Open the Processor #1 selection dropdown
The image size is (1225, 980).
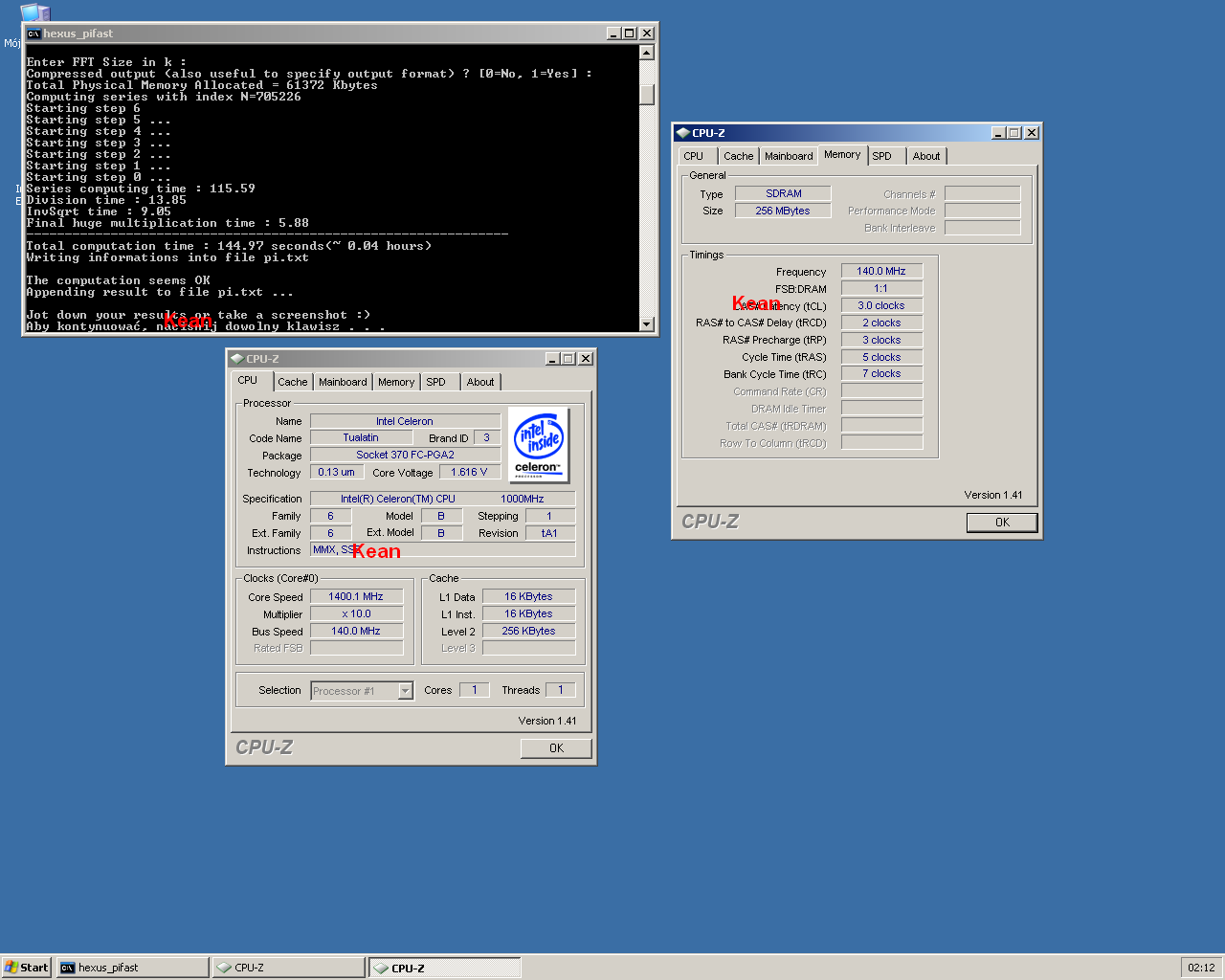click(x=362, y=691)
